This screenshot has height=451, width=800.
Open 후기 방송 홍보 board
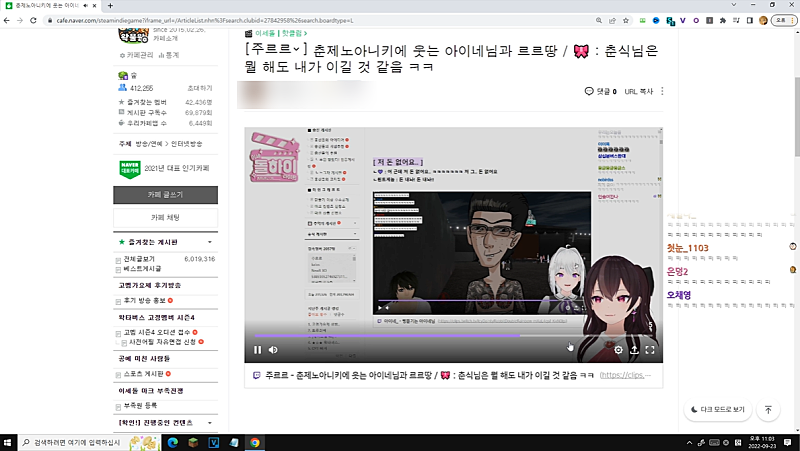(144, 300)
